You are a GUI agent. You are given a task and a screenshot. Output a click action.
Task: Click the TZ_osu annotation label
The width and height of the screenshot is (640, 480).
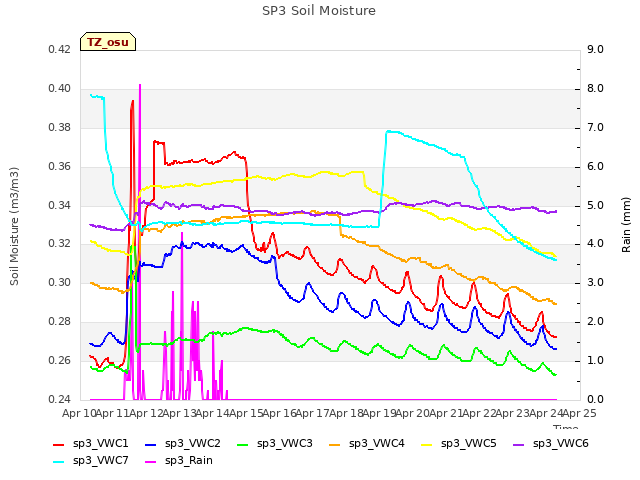(108, 42)
